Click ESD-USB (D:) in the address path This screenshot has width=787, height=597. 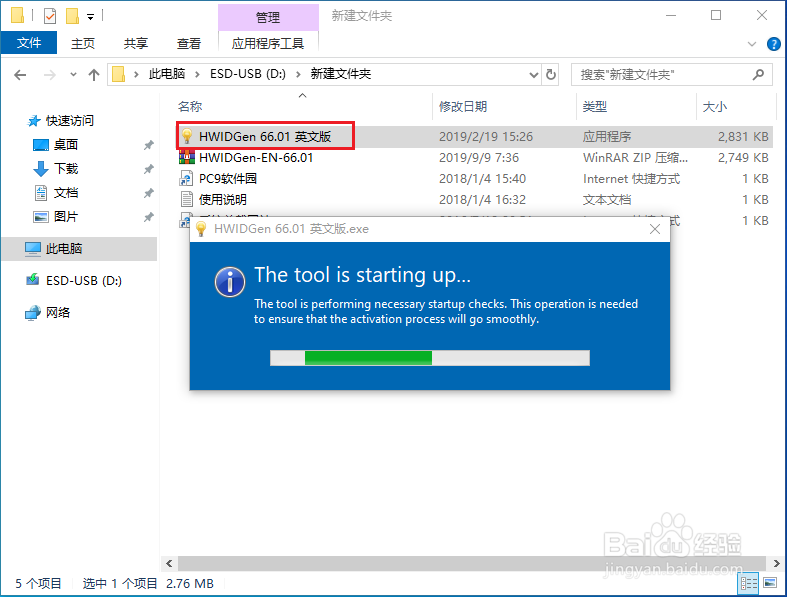(x=248, y=74)
